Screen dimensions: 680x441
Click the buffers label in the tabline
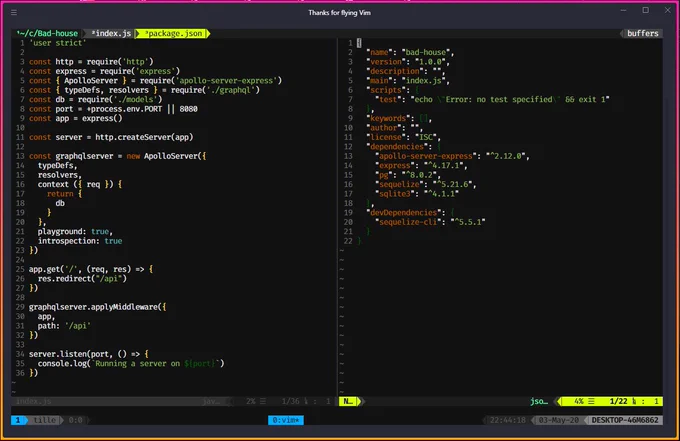point(642,33)
